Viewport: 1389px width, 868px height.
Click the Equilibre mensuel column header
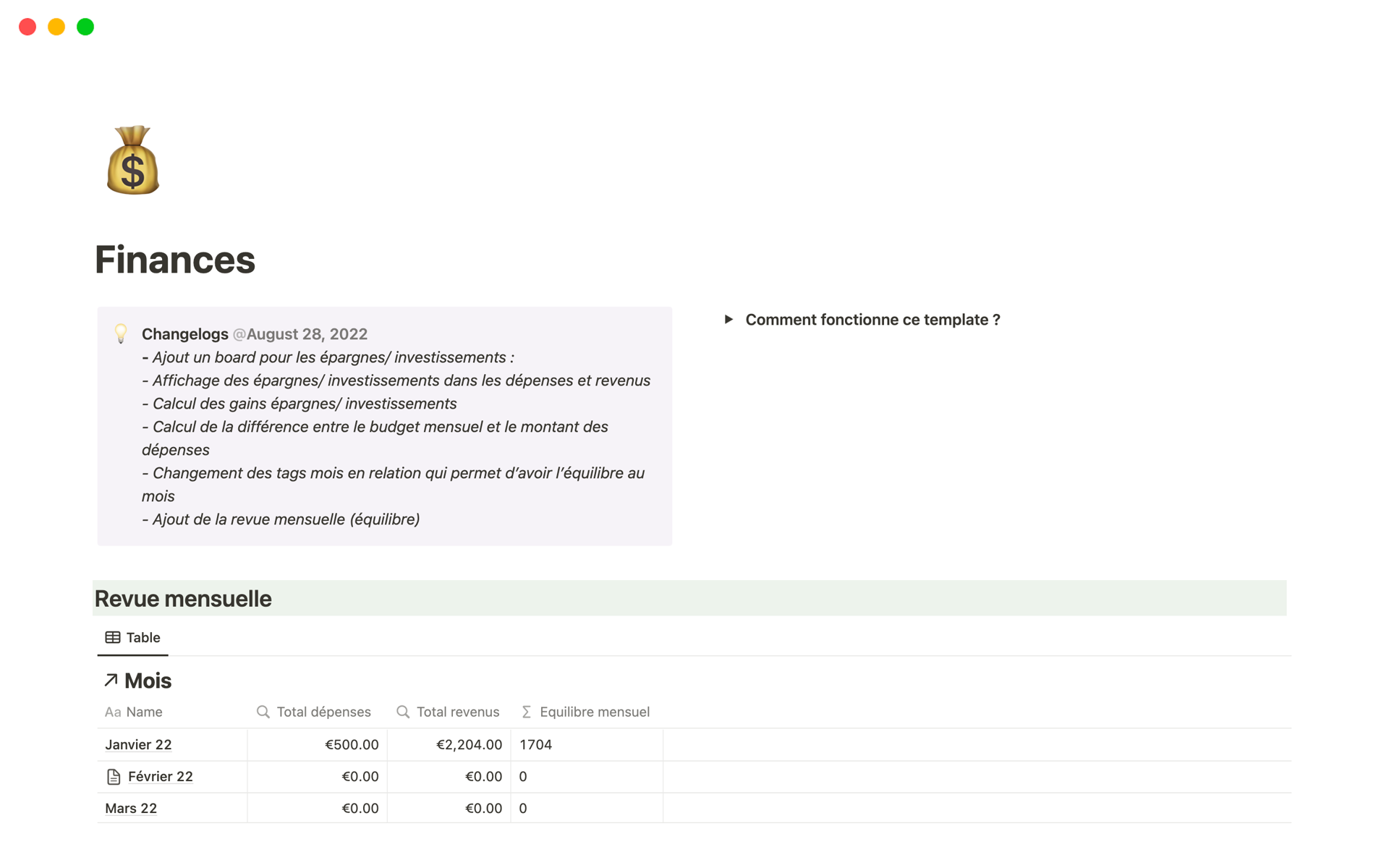594,712
